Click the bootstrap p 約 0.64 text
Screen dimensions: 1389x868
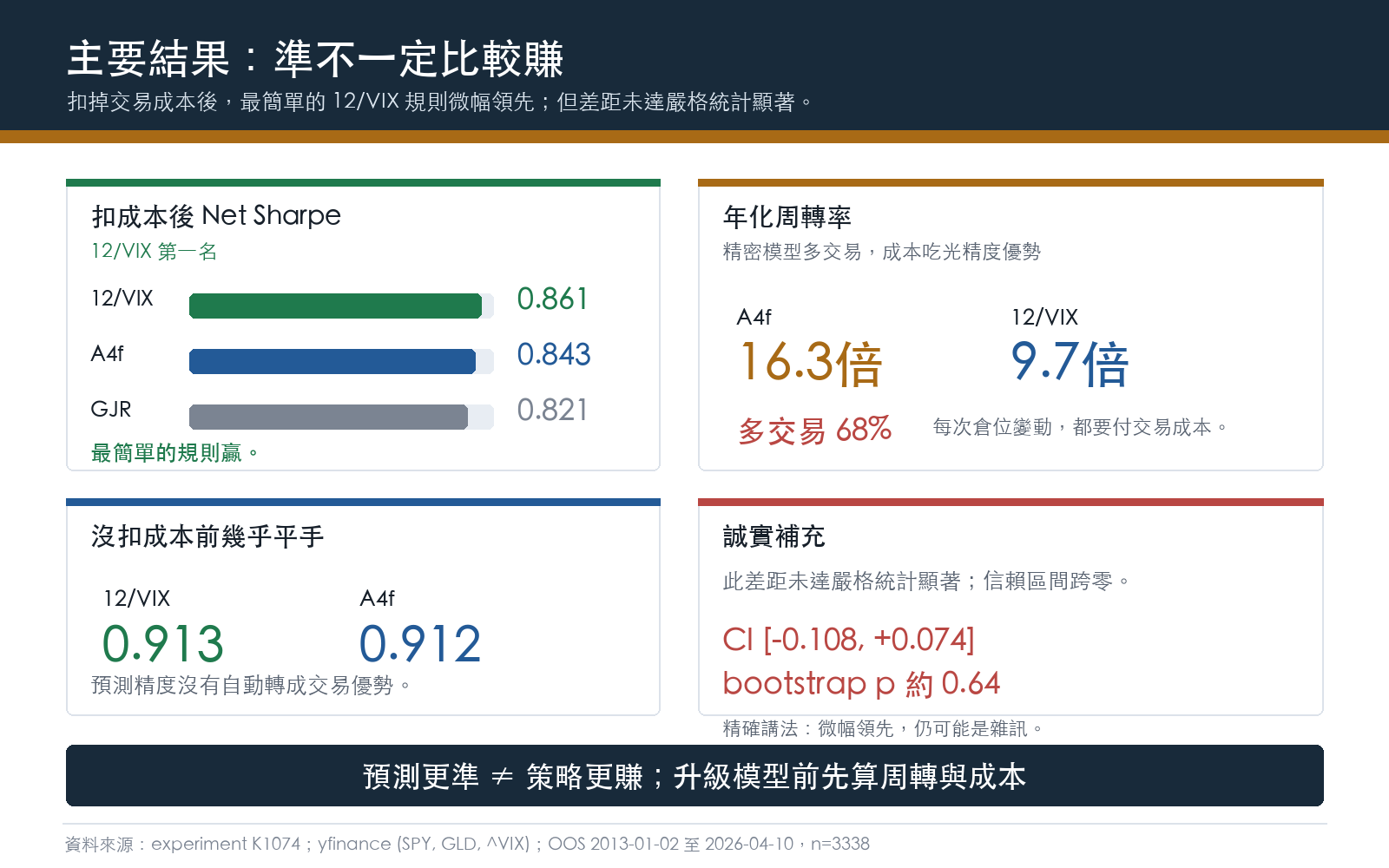coord(861,684)
